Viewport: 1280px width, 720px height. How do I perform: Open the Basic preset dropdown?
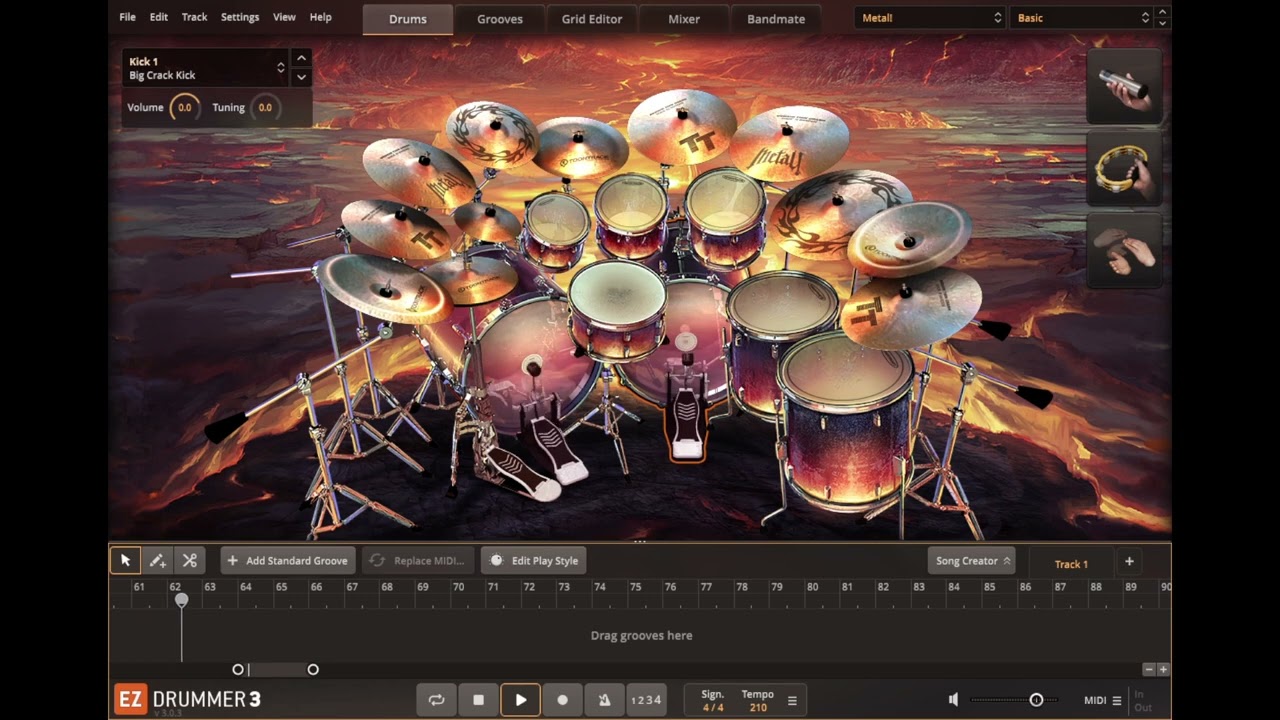tap(1081, 18)
